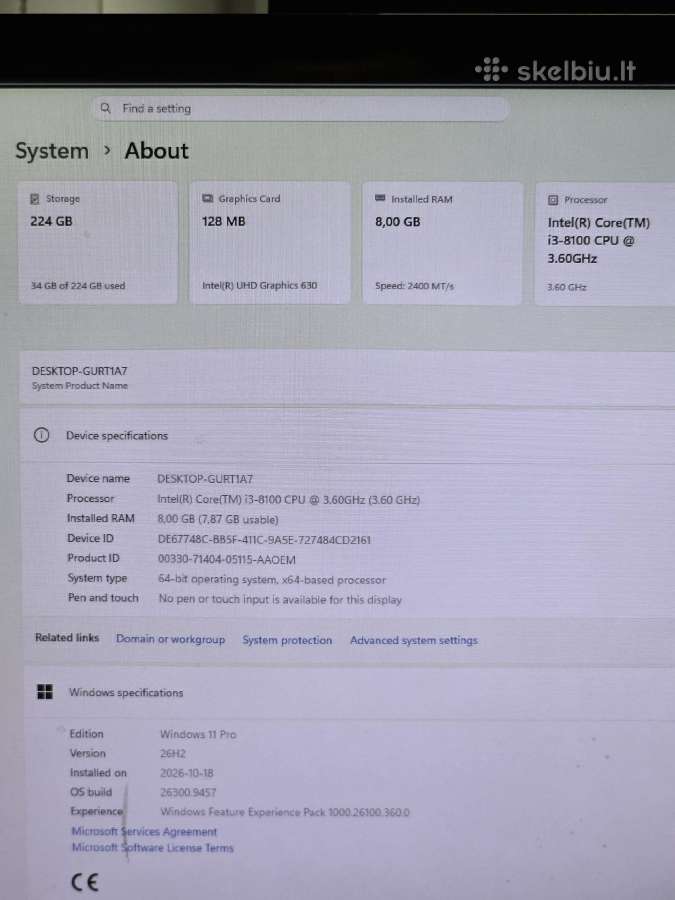This screenshot has width=675, height=900.
Task: Open the Graphics Card tile
Action: pos(269,243)
